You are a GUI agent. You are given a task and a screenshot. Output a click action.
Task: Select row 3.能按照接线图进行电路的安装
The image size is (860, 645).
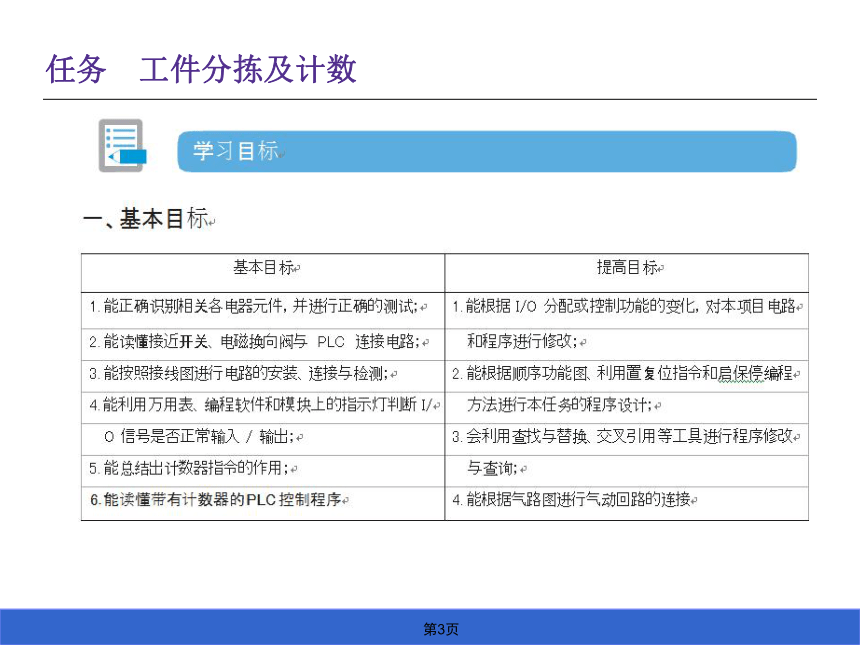[263, 376]
